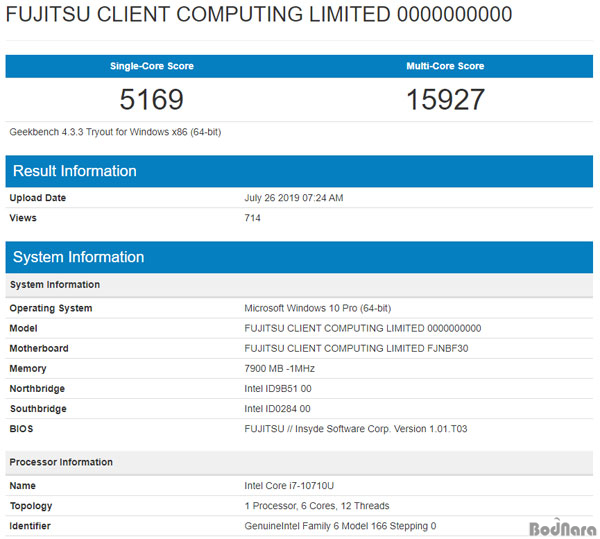Click the page title FUJITSU CLIENT COMPUTING LIMITED 0000000000

259,15
